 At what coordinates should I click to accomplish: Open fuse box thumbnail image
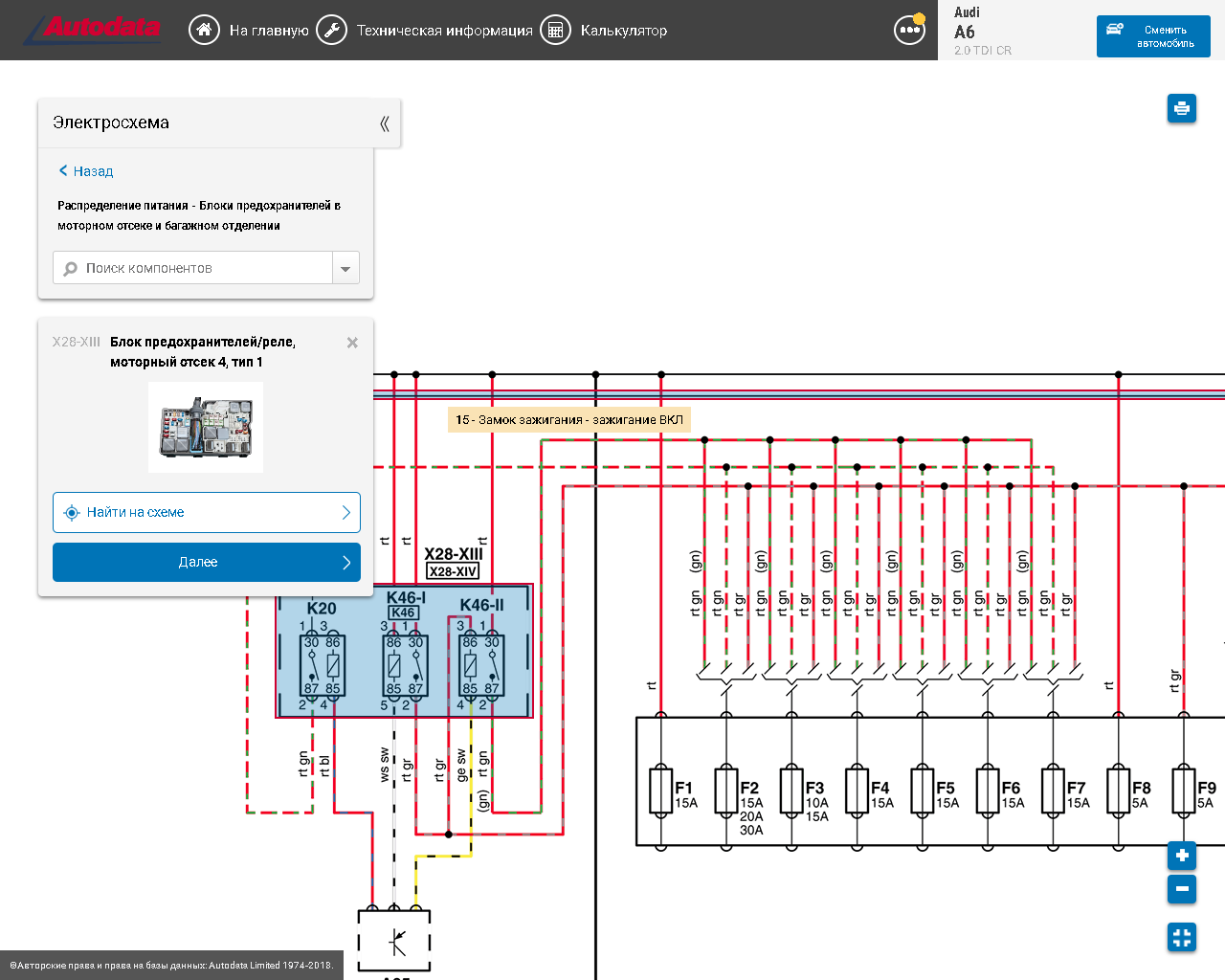tap(206, 427)
